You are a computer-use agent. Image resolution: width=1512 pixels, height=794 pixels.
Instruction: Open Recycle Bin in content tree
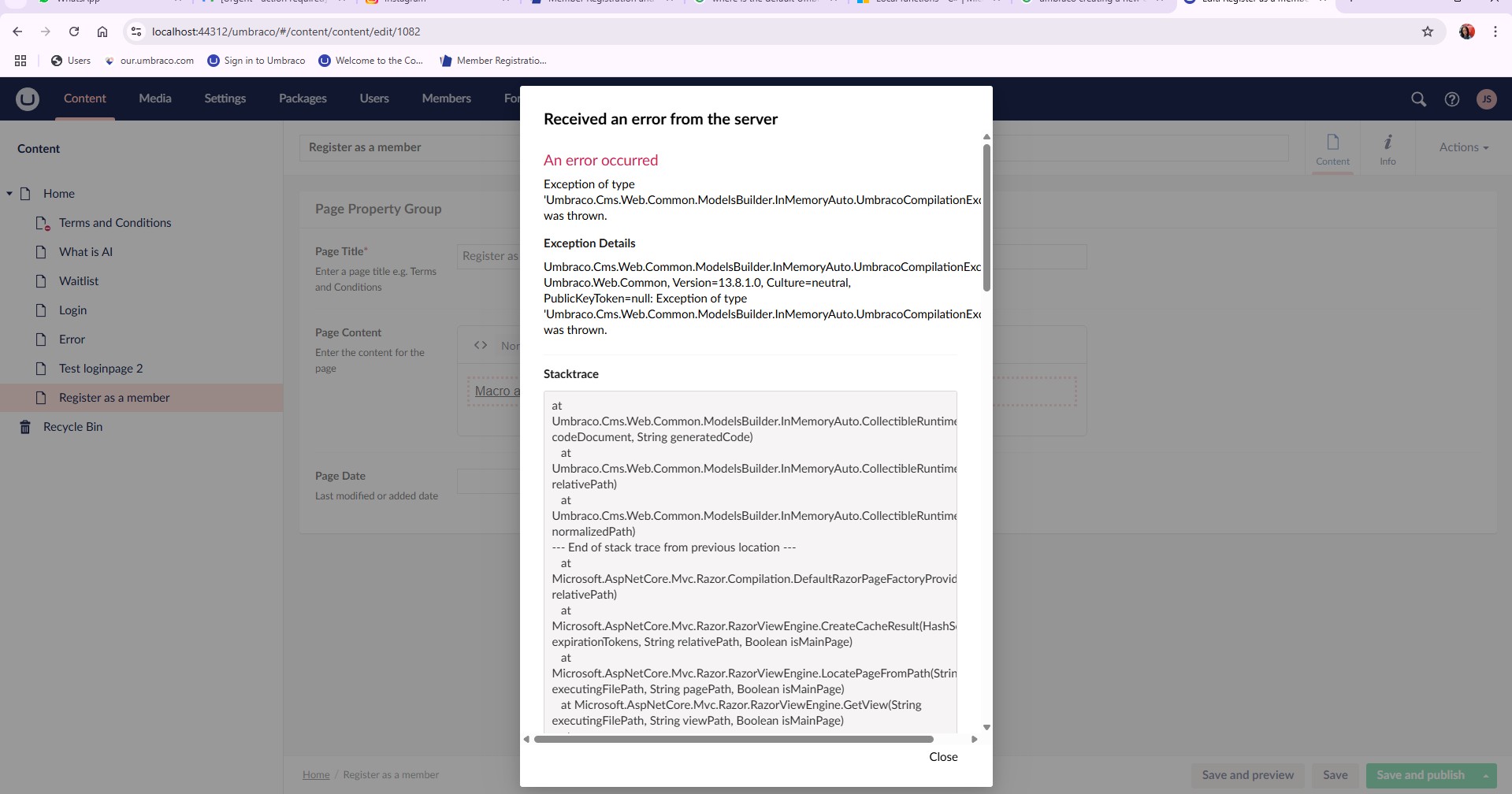(72, 427)
